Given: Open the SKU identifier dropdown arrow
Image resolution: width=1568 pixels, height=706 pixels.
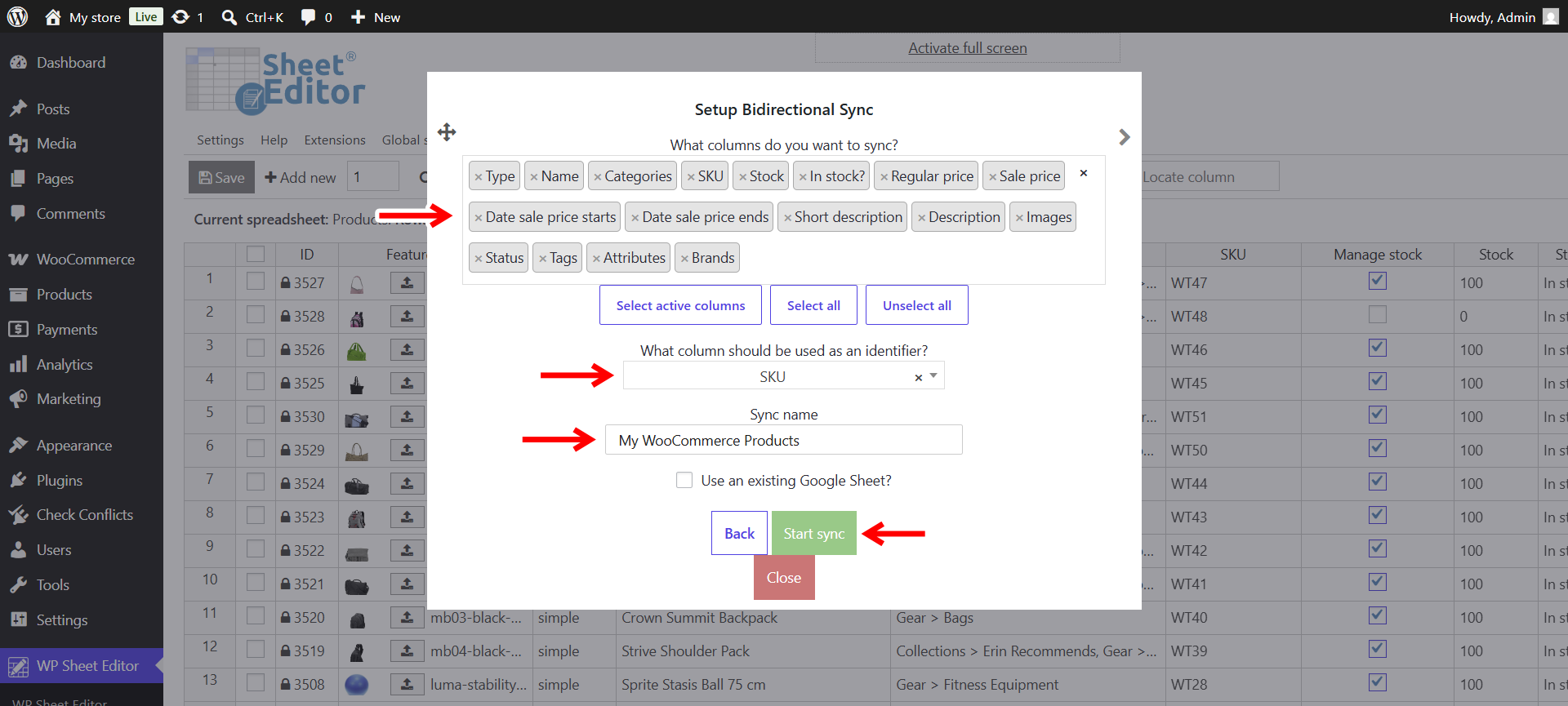Looking at the screenshot, I should pyautogui.click(x=933, y=376).
